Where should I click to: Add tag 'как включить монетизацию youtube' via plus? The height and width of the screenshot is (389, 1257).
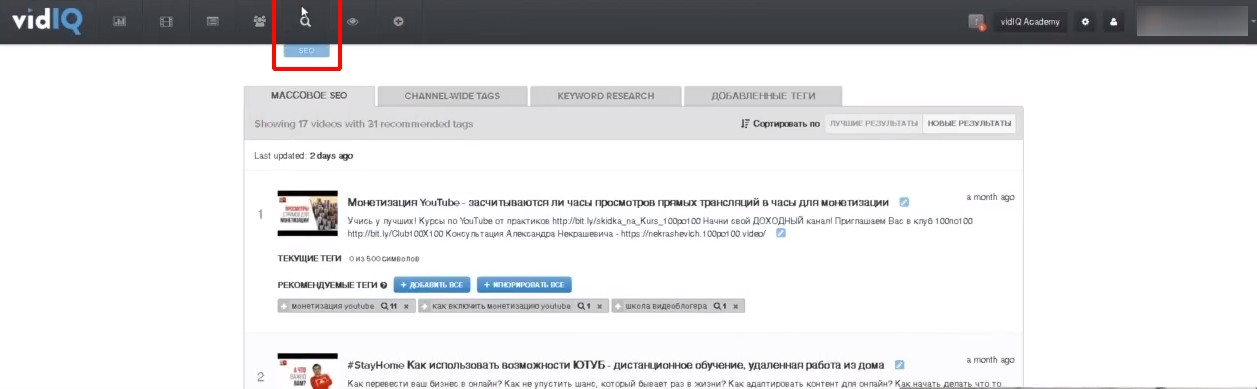[x=425, y=306]
